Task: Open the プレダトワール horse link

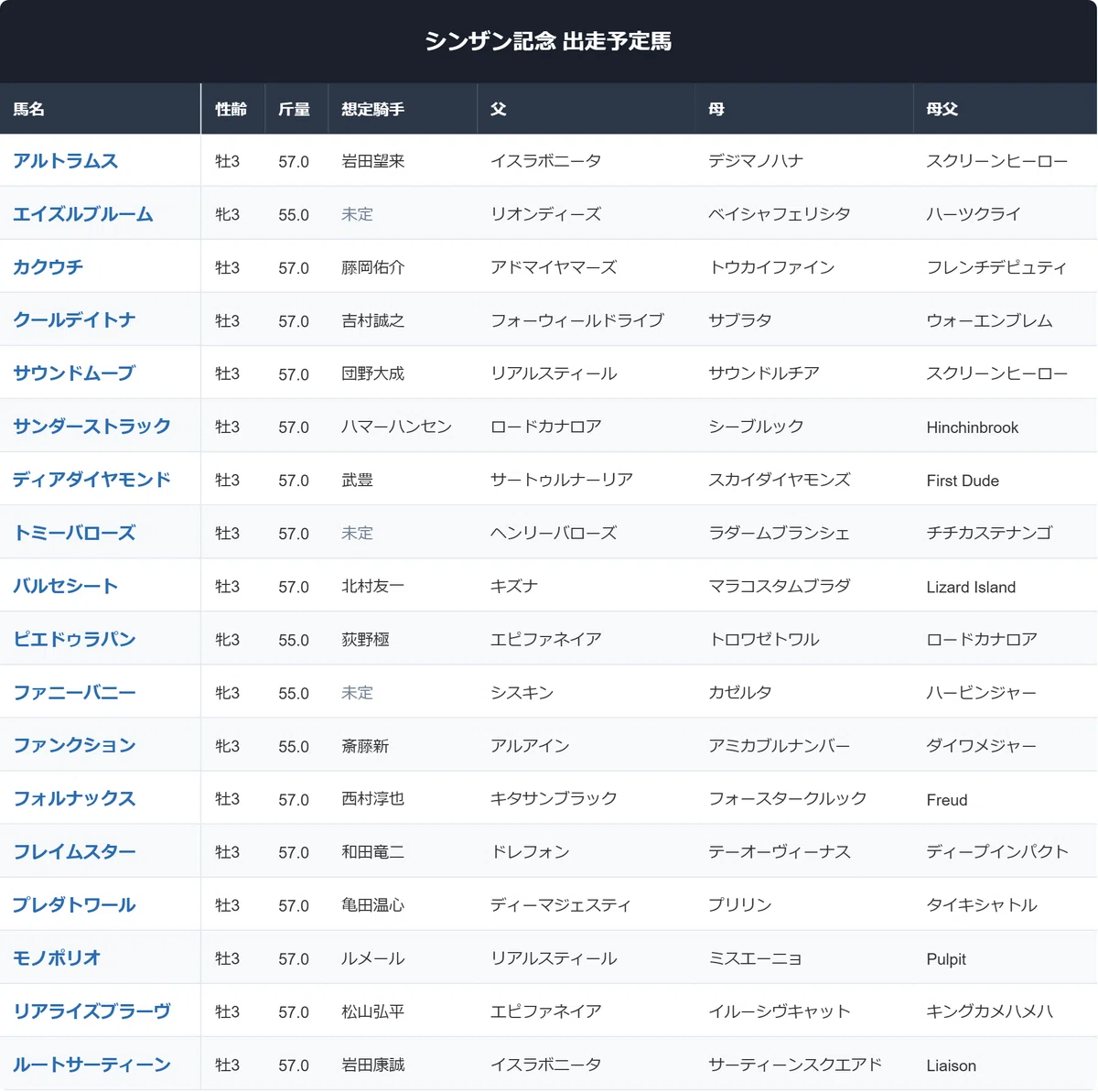Action: coord(74,904)
